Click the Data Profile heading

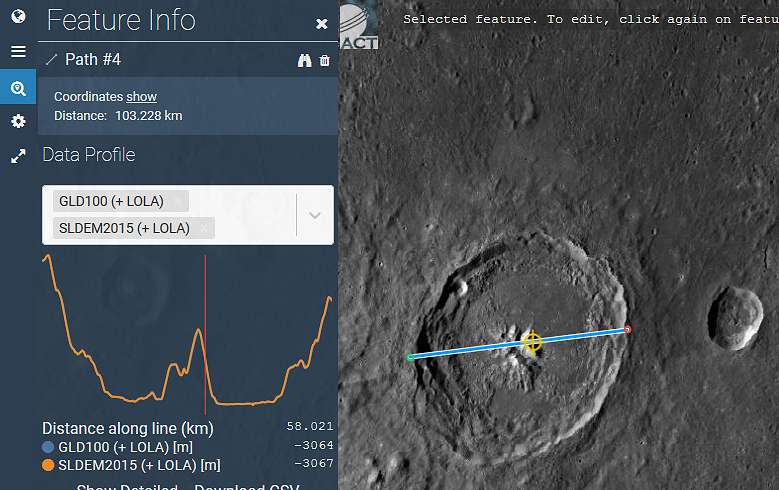pyautogui.click(x=89, y=155)
